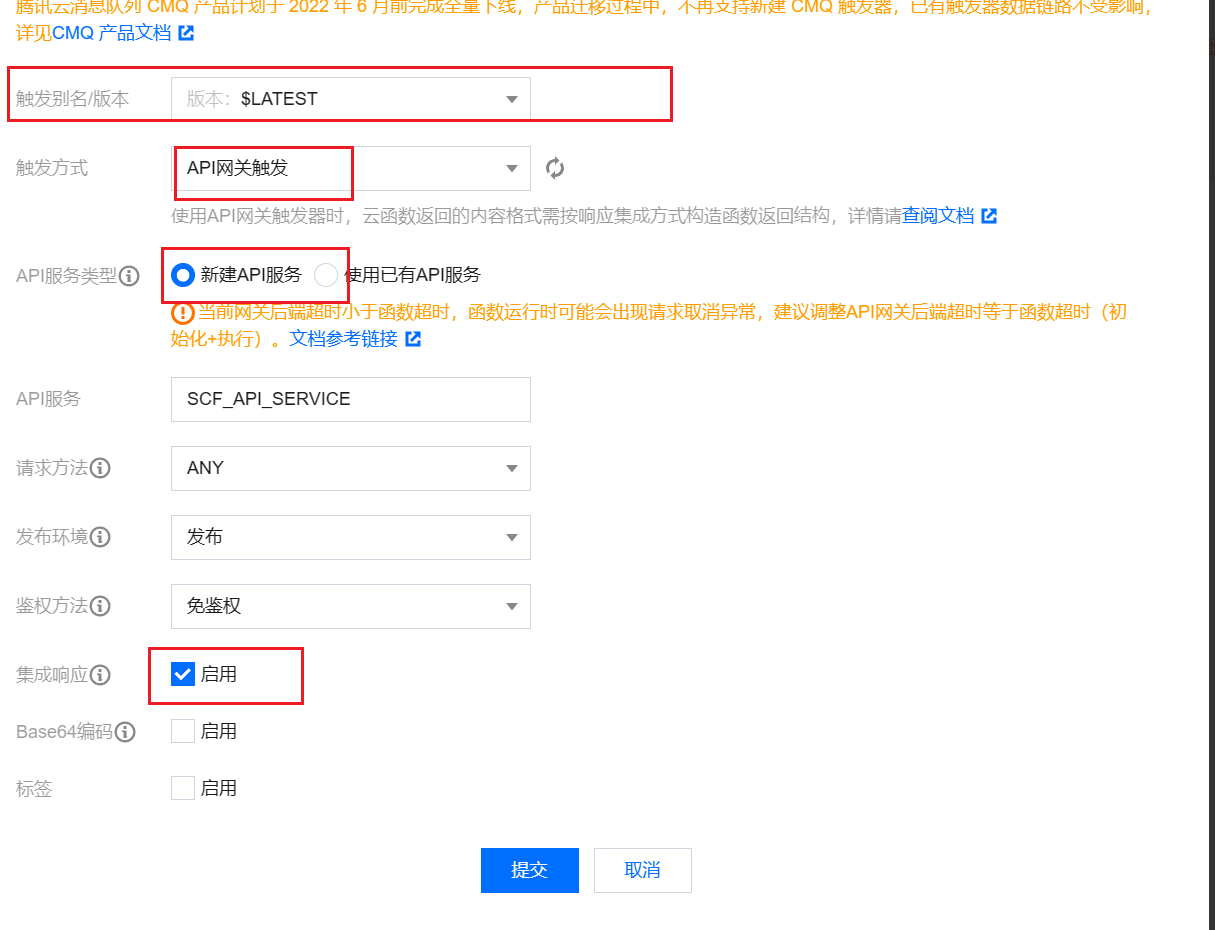Expand the 触发方式 API网关触发 dropdown
The width and height of the screenshot is (1215, 930).
coord(350,168)
